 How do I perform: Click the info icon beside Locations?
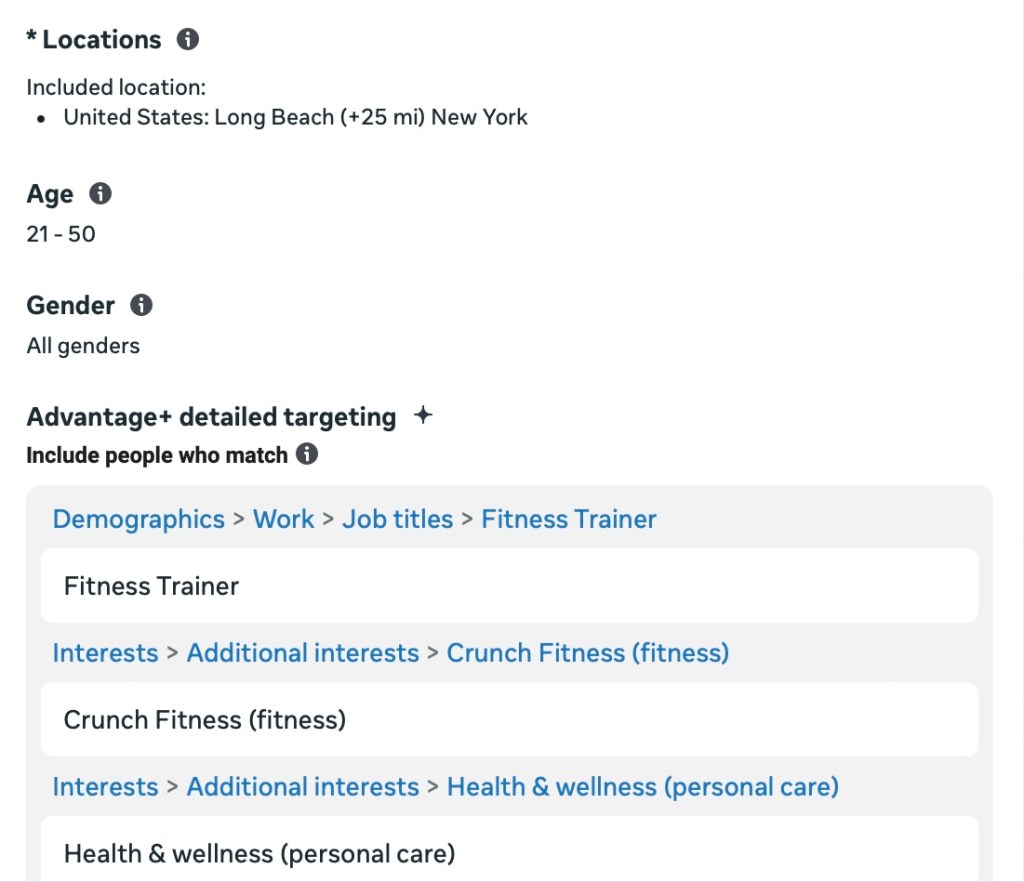[x=187, y=40]
